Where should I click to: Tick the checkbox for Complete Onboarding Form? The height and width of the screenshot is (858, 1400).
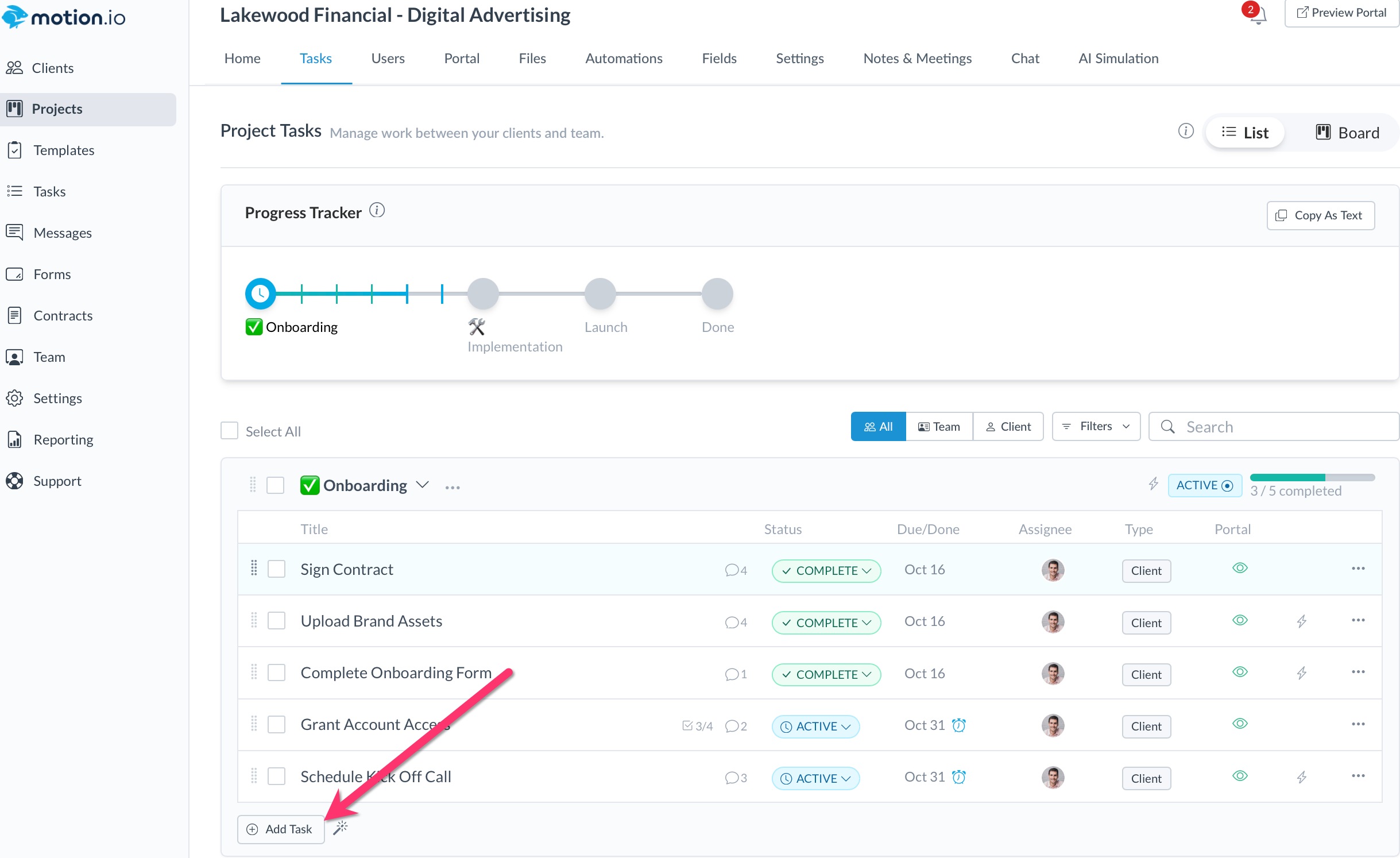(x=277, y=673)
